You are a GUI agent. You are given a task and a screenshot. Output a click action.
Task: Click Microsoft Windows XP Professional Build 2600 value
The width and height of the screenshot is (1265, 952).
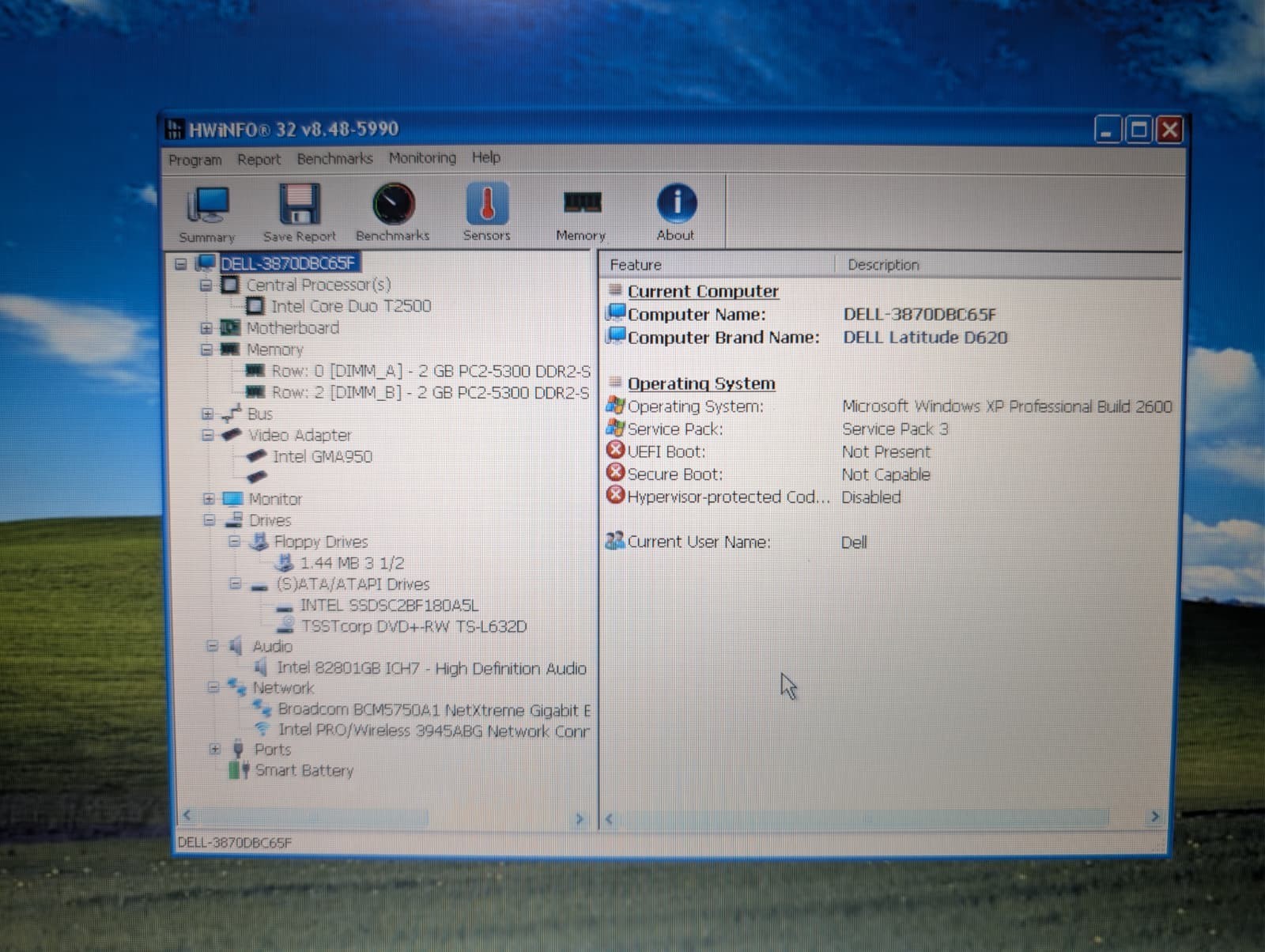pos(1006,406)
